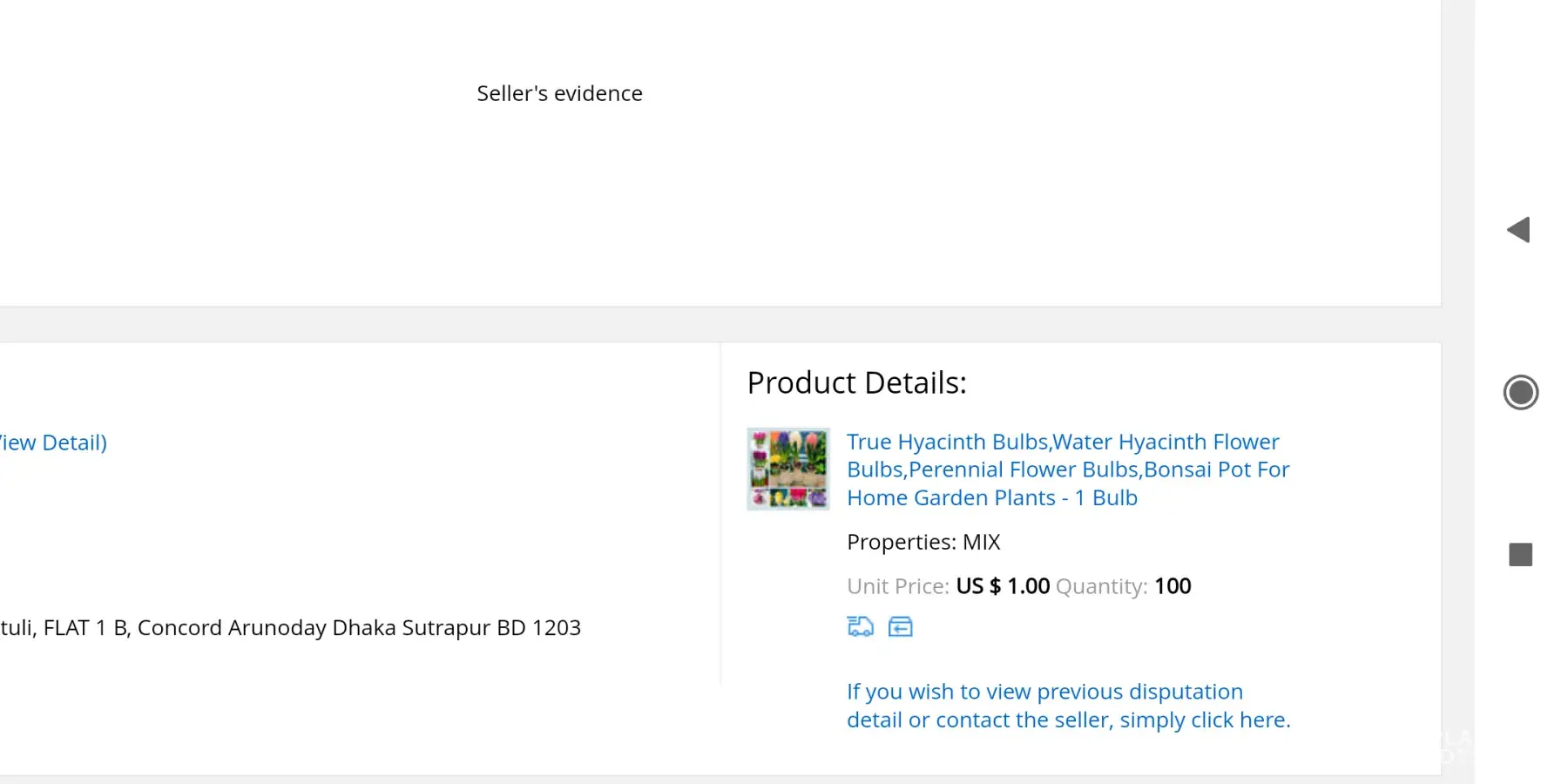The height and width of the screenshot is (784, 1568).
Task: Open recent apps with the square button
Action: point(1520,555)
